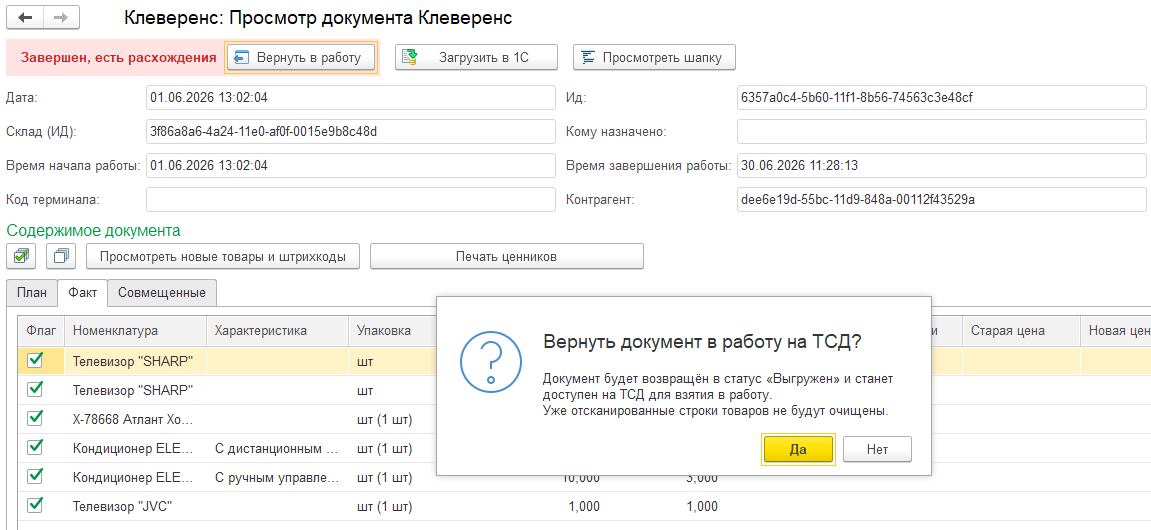Select 'С дистанционным …' characteristic cell
The image size is (1151, 530).
pos(277,449)
